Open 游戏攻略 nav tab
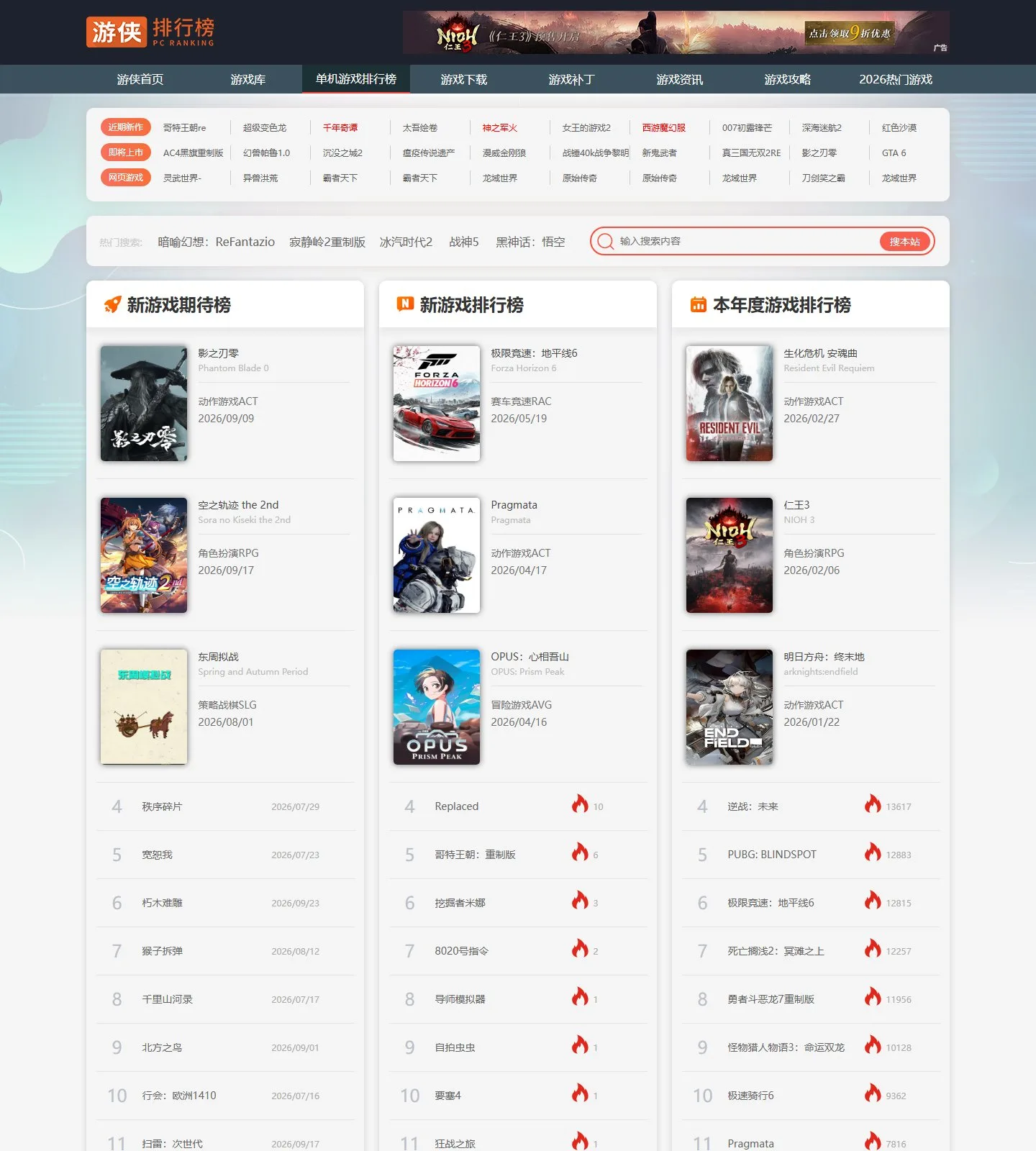The height and width of the screenshot is (1151, 1036). pyautogui.click(x=788, y=79)
